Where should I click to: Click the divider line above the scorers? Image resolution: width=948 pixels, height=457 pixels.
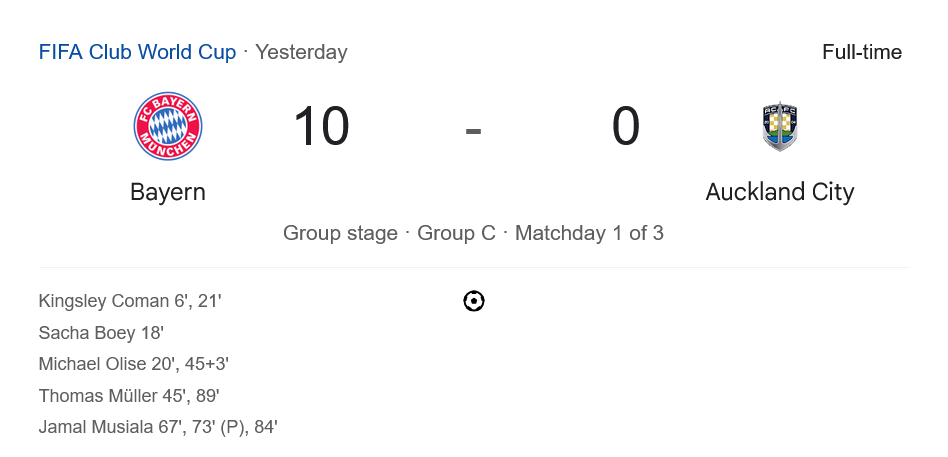click(474, 267)
